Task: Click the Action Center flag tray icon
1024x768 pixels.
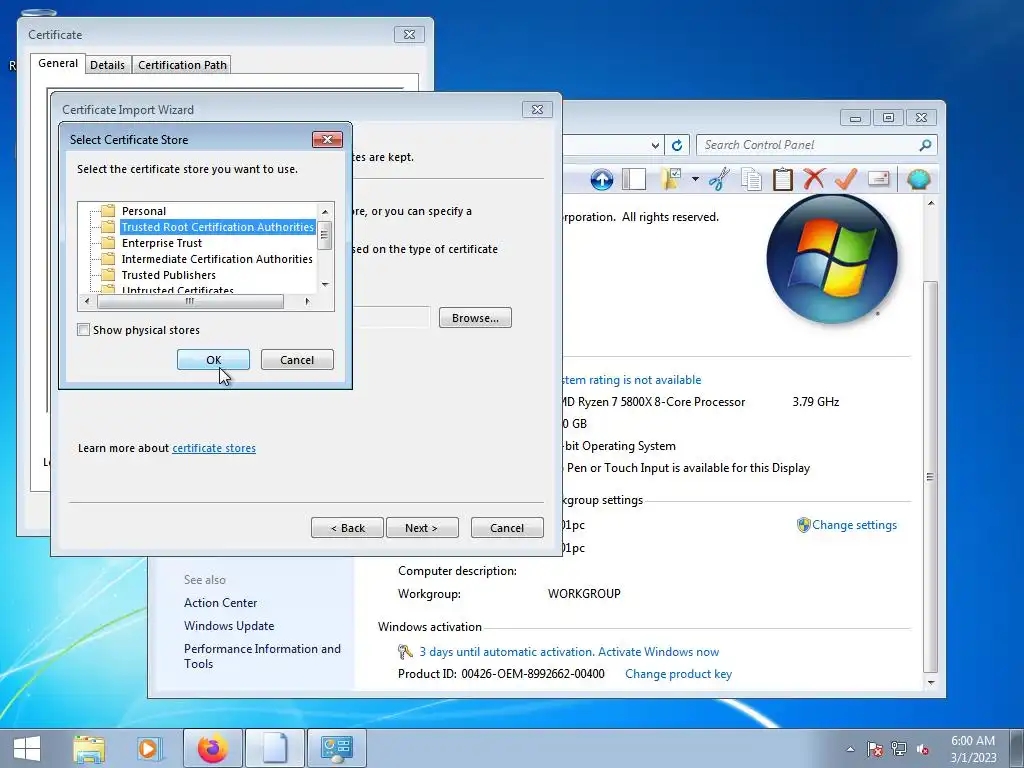Action: pos(875,749)
